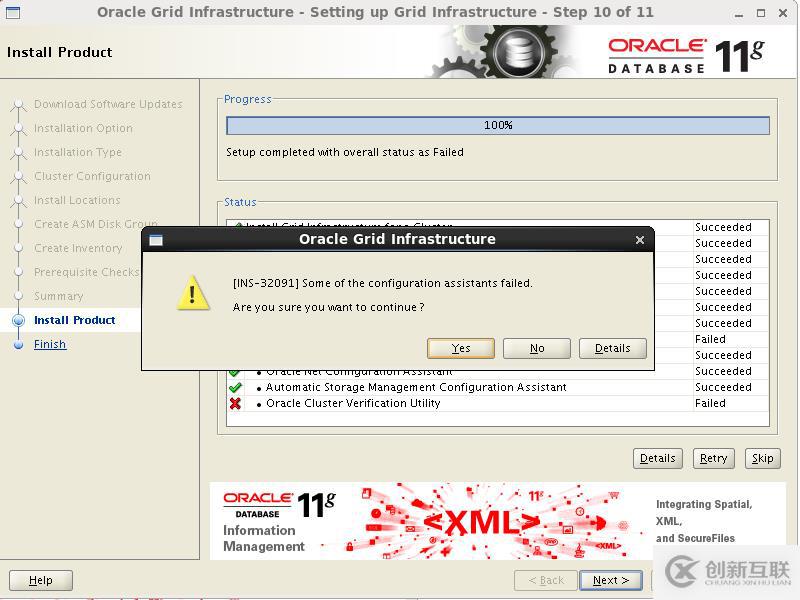
Task: Click the disabled Back button
Action: [x=546, y=580]
